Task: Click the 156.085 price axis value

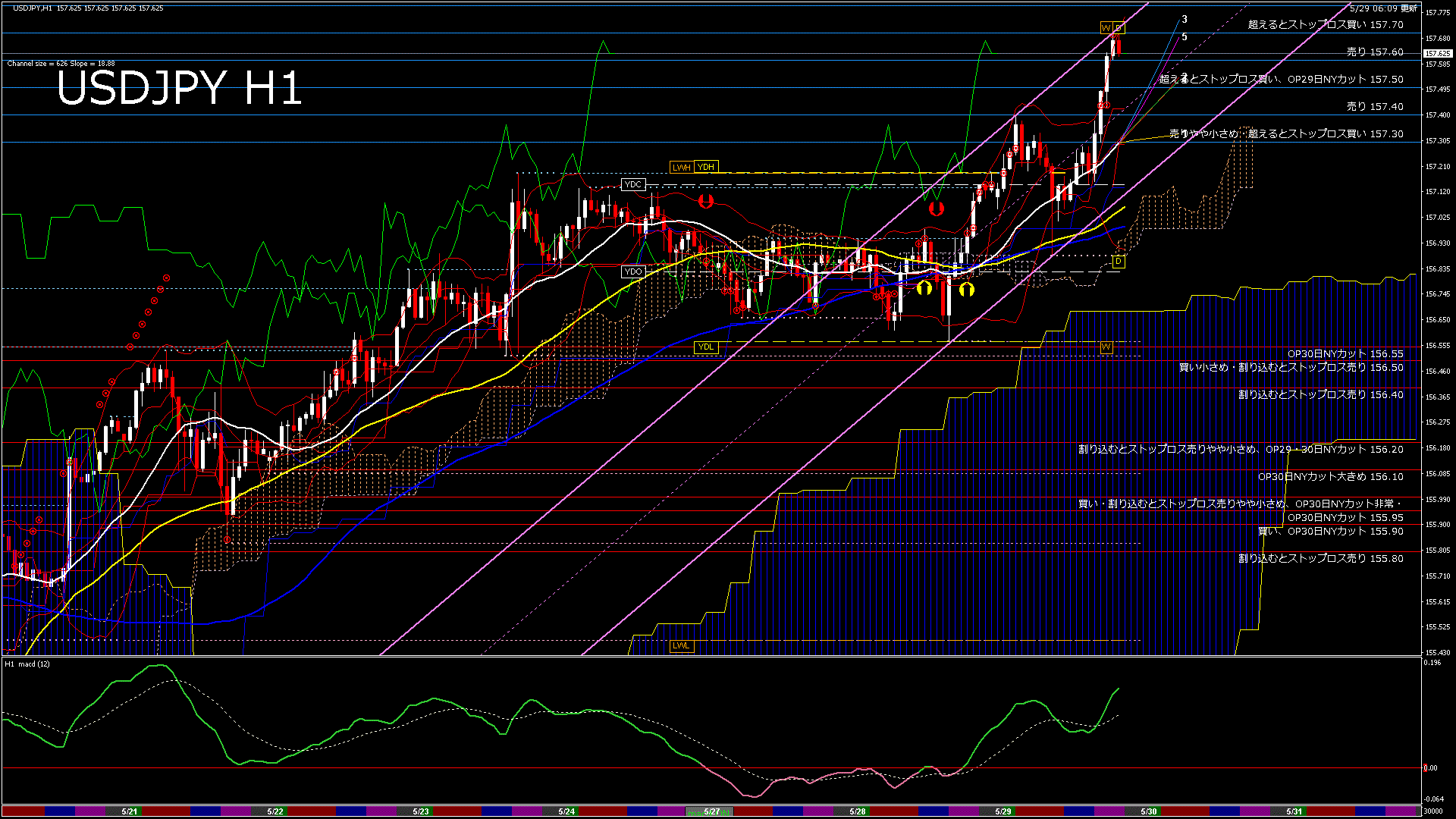Action: click(x=1438, y=474)
